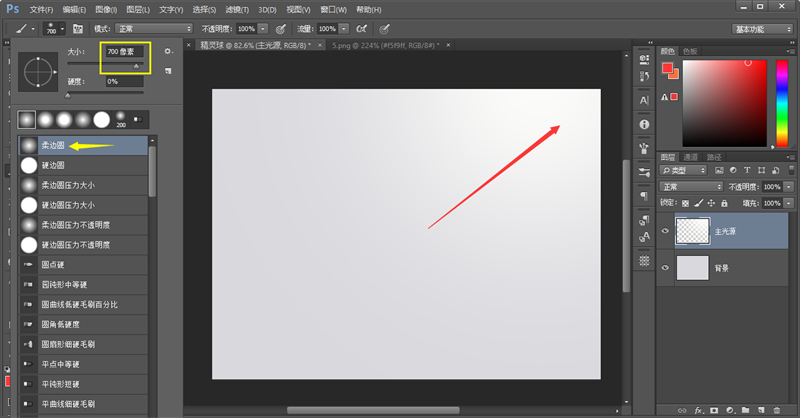800x418 pixels.
Task: Delete layer using the trash icon
Action: click(x=776, y=410)
